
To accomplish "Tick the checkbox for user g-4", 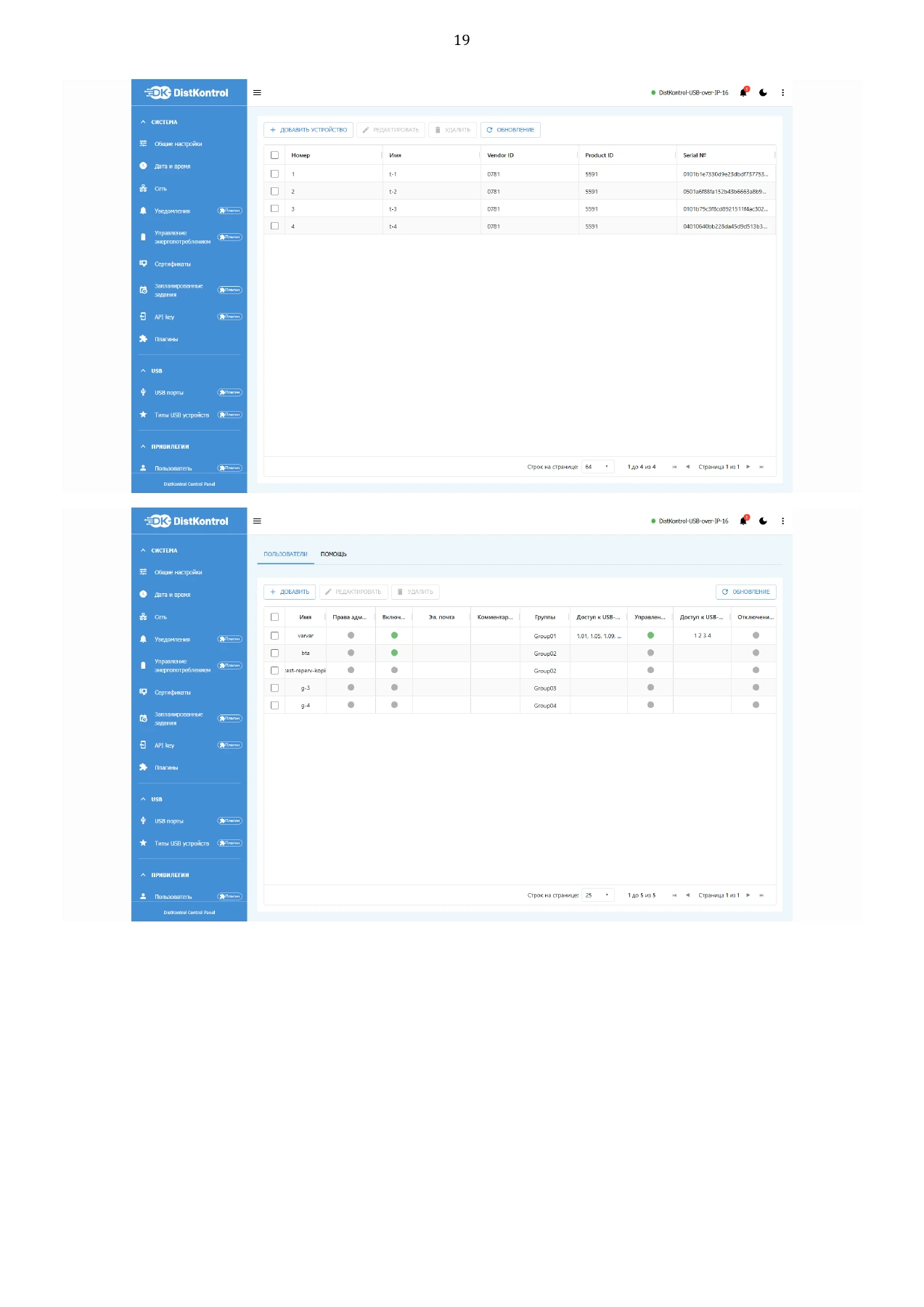I will click(274, 706).
